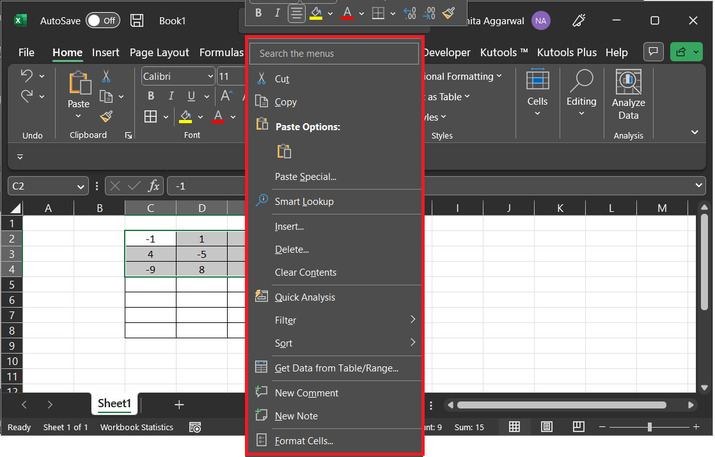Toggle Italic in the ribbon Font group
This screenshot has height=457, width=715.
click(x=171, y=96)
